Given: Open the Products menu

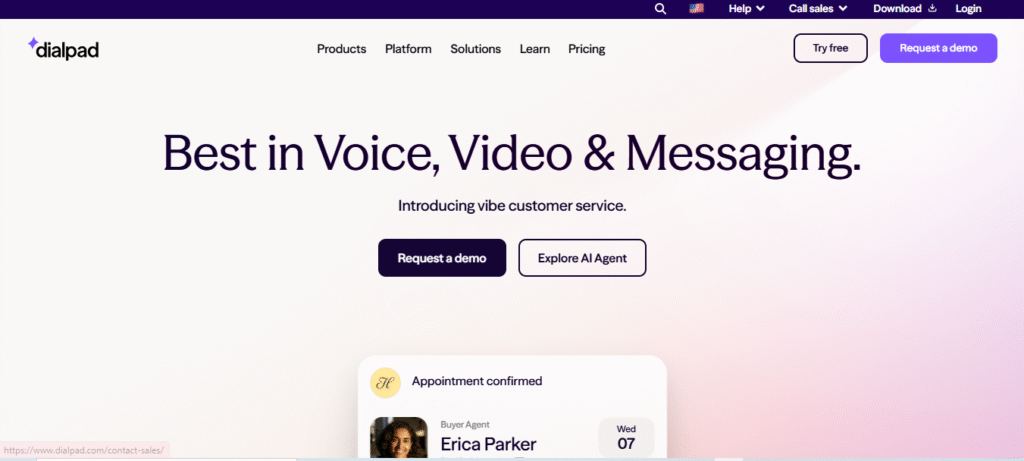Looking at the screenshot, I should coord(342,49).
